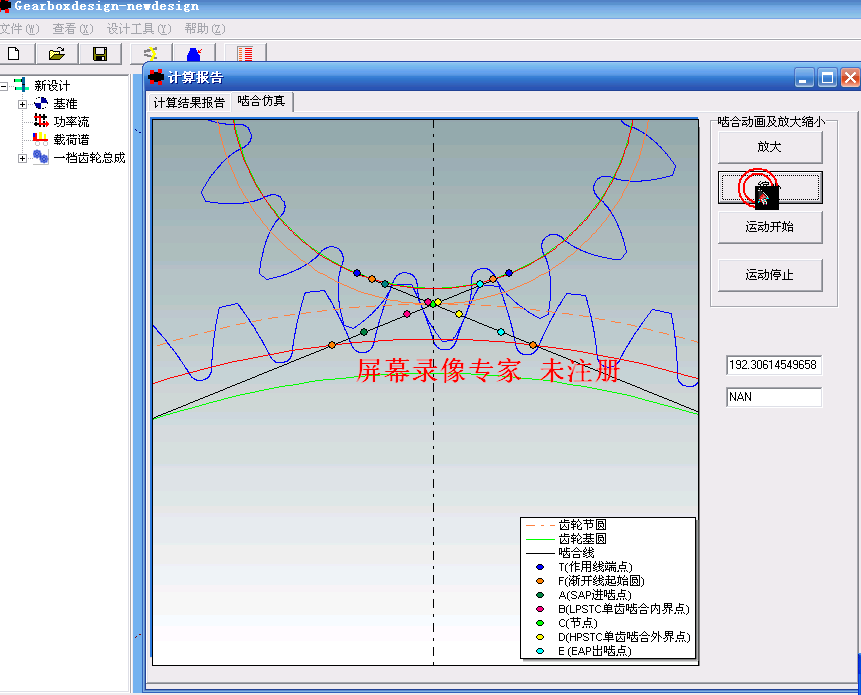861x695 pixels.
Task: Click the D(HPSTC单齿啮合外界点) legend entry
Action: tap(613, 637)
